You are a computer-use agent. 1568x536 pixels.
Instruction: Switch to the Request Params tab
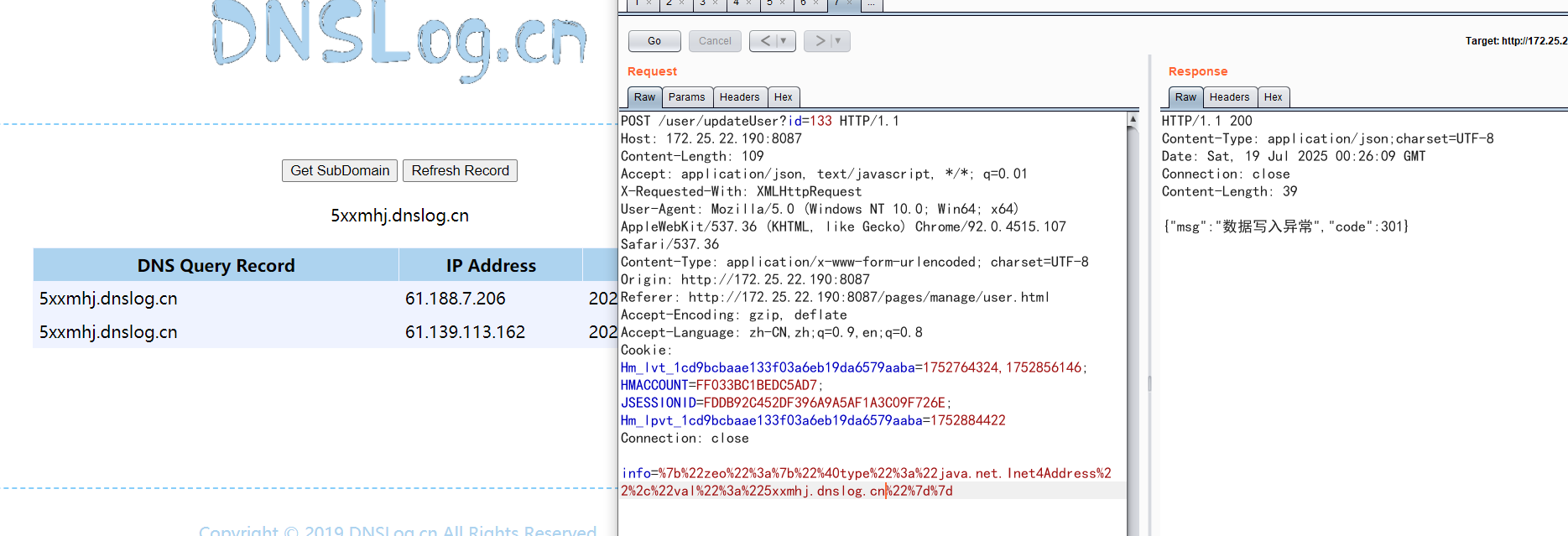[x=686, y=97]
